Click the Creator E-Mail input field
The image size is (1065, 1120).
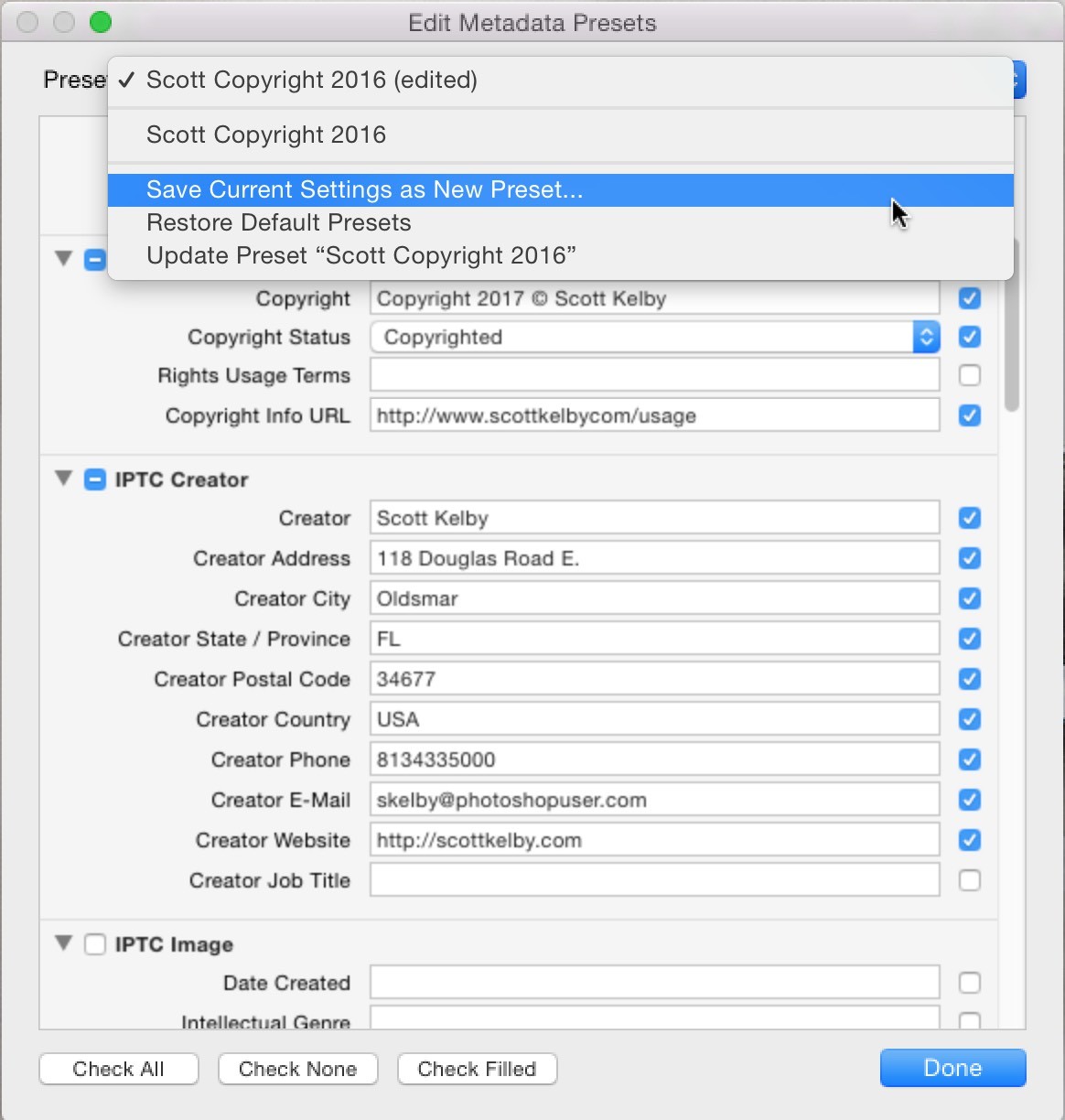coord(654,799)
